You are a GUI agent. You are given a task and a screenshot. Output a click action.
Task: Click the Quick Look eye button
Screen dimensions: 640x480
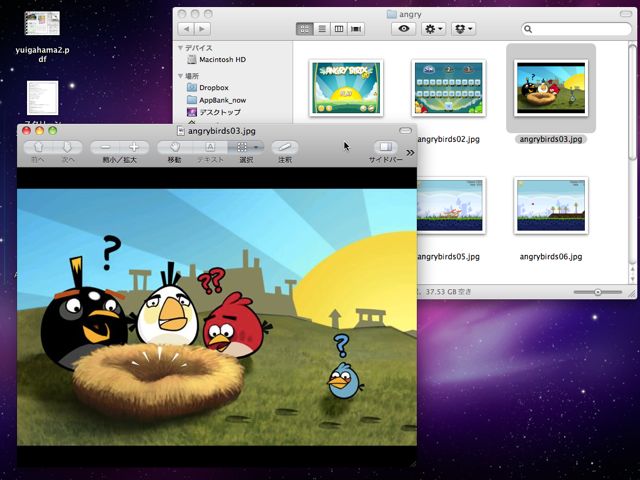coord(404,29)
